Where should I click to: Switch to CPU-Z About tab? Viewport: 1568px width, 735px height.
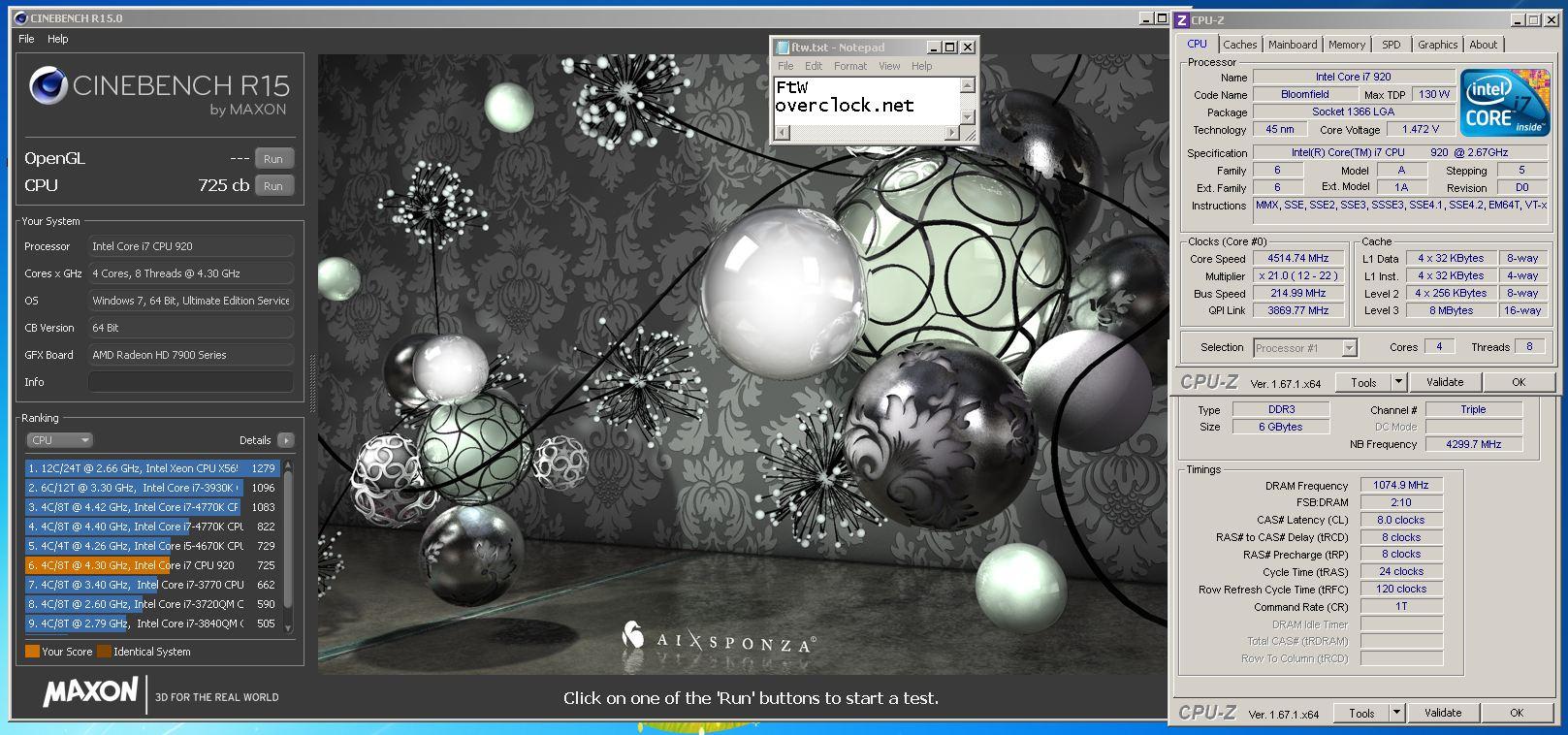pos(1483,45)
